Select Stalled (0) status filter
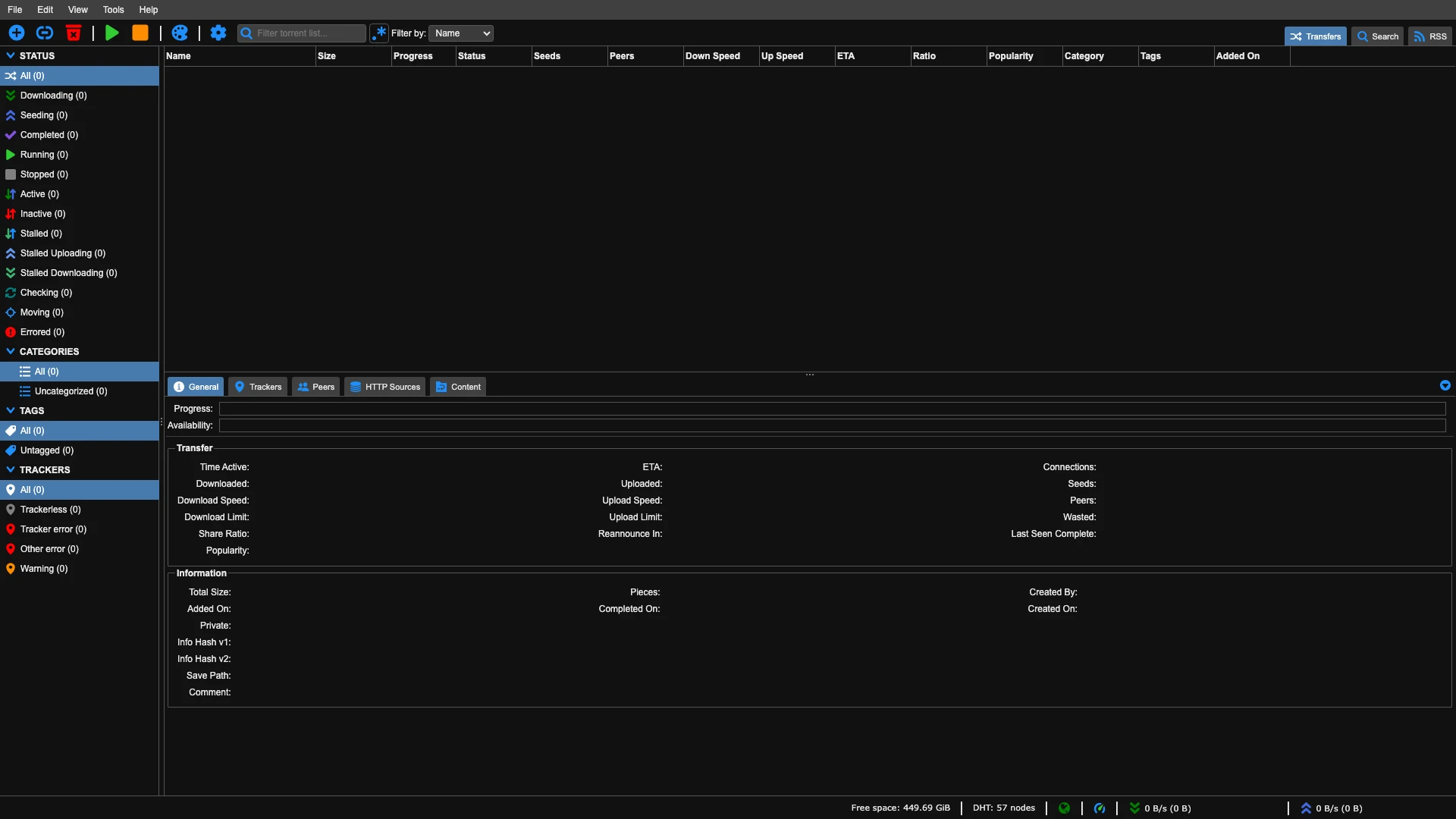This screenshot has width=1456, height=819. coord(80,234)
